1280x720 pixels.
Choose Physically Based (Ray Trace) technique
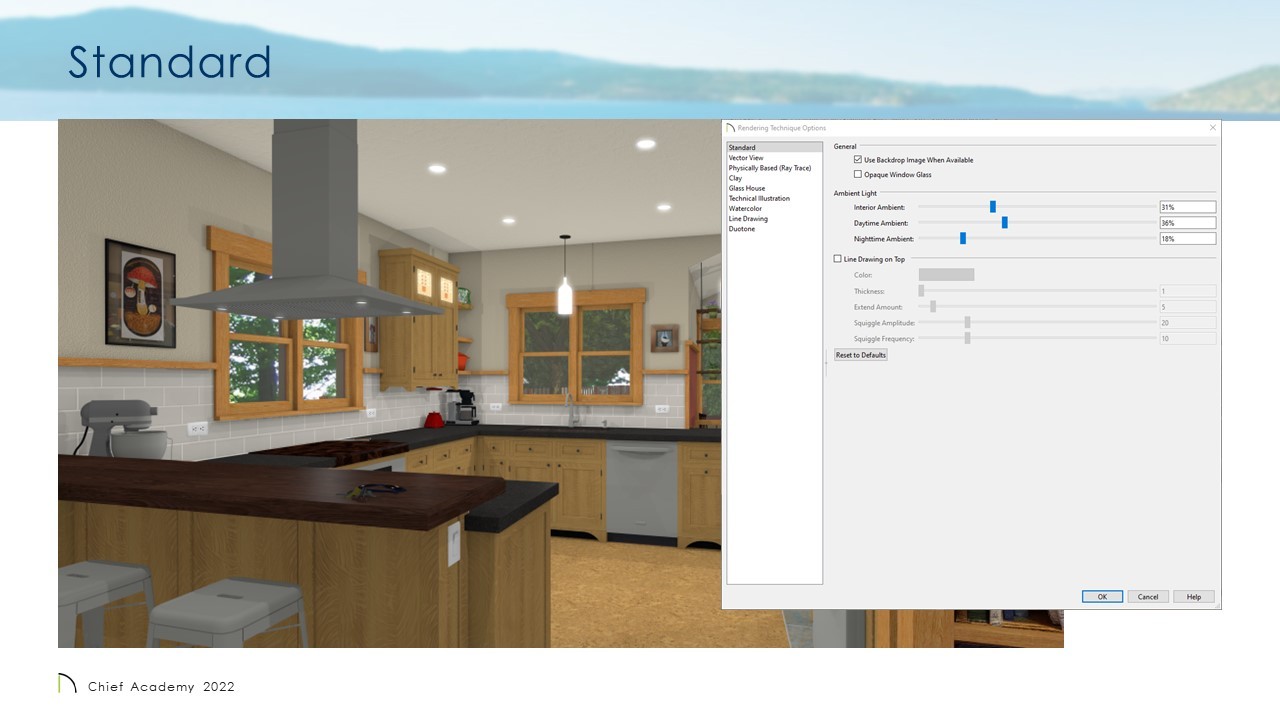[x=769, y=168]
